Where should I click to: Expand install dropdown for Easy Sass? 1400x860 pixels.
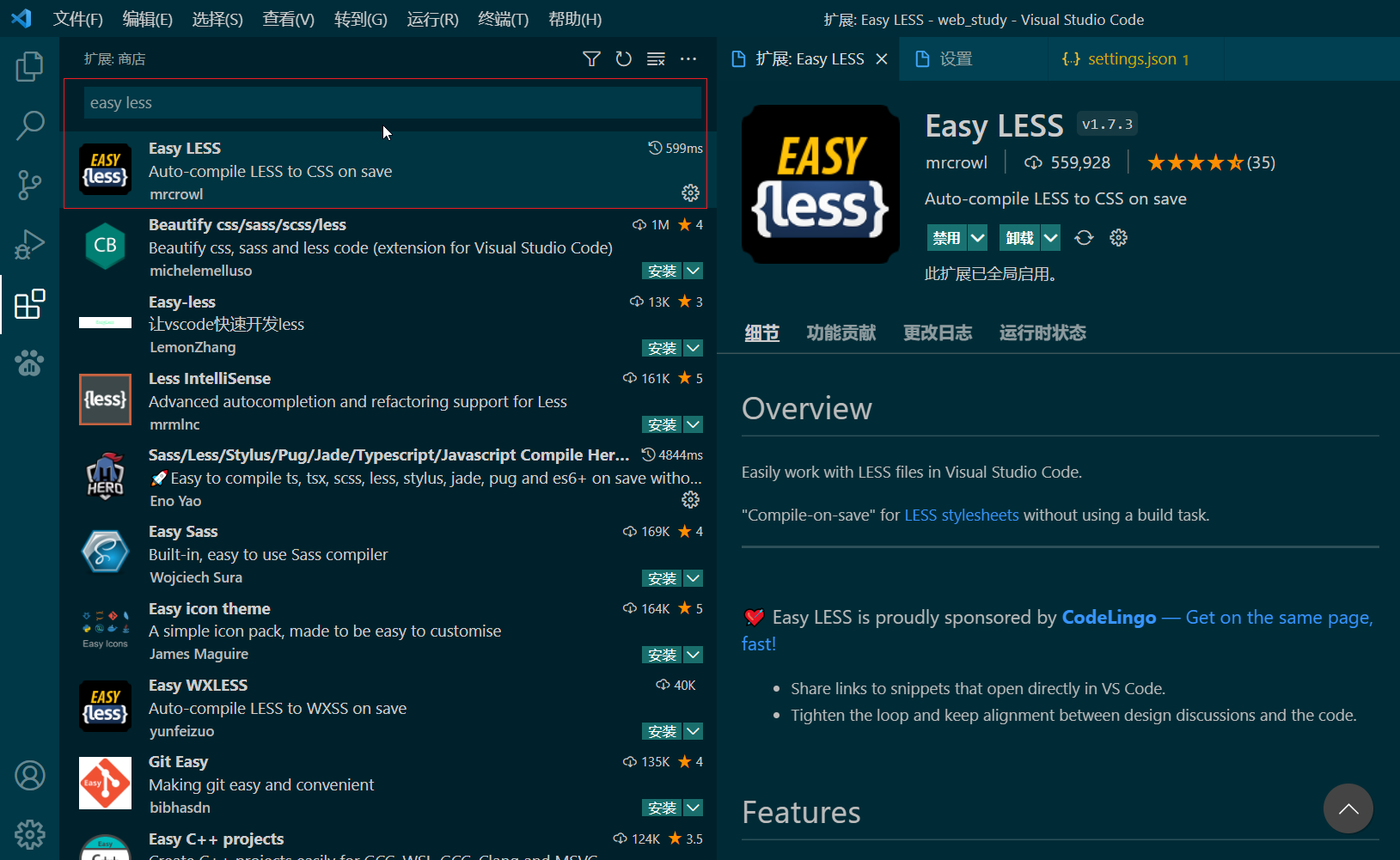pos(694,578)
